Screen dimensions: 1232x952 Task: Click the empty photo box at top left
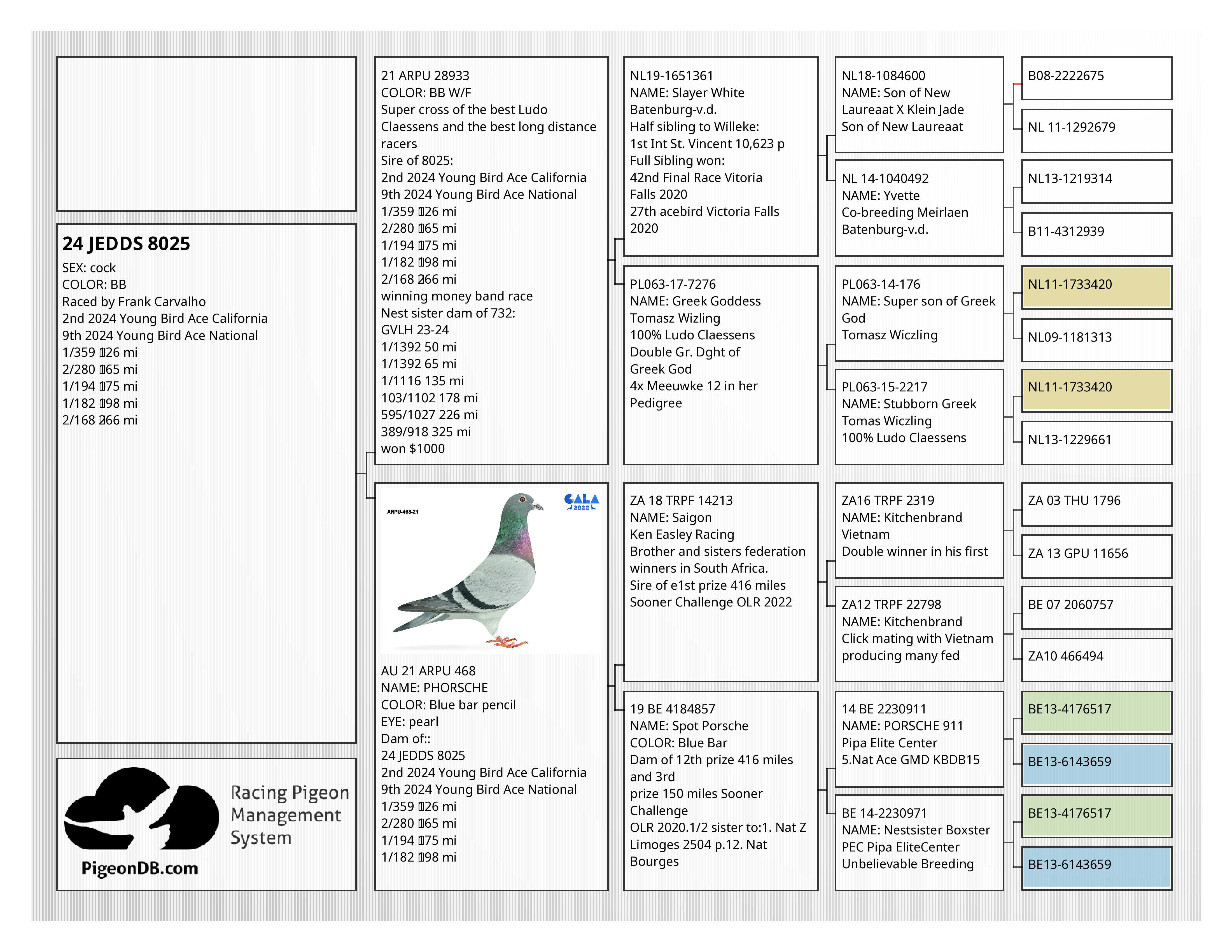tap(206, 134)
